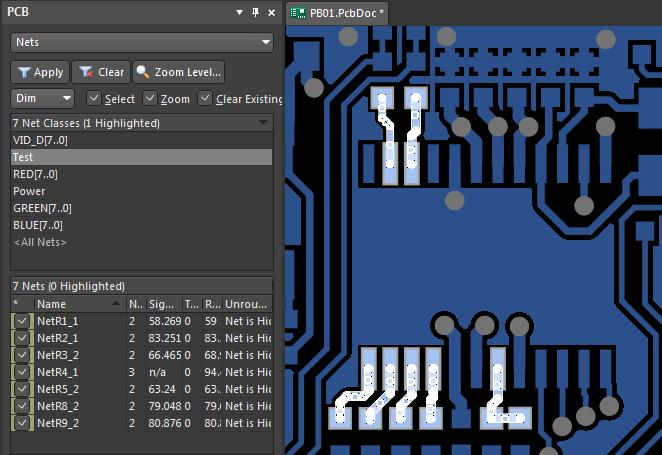Collapse the Net Classes section arrow
This screenshot has width=662, height=455.
(263, 122)
